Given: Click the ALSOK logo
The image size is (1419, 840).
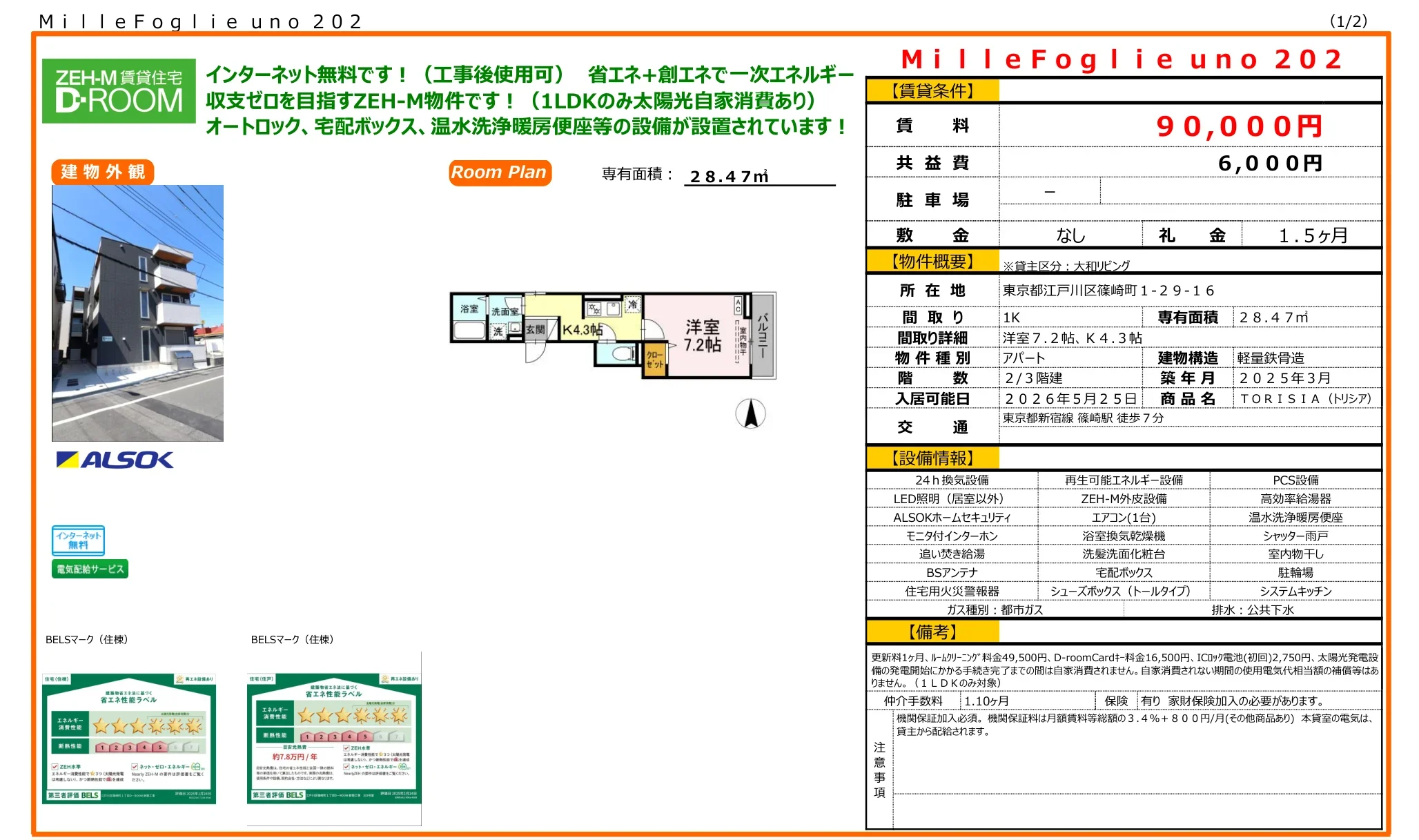Looking at the screenshot, I should click(x=115, y=460).
